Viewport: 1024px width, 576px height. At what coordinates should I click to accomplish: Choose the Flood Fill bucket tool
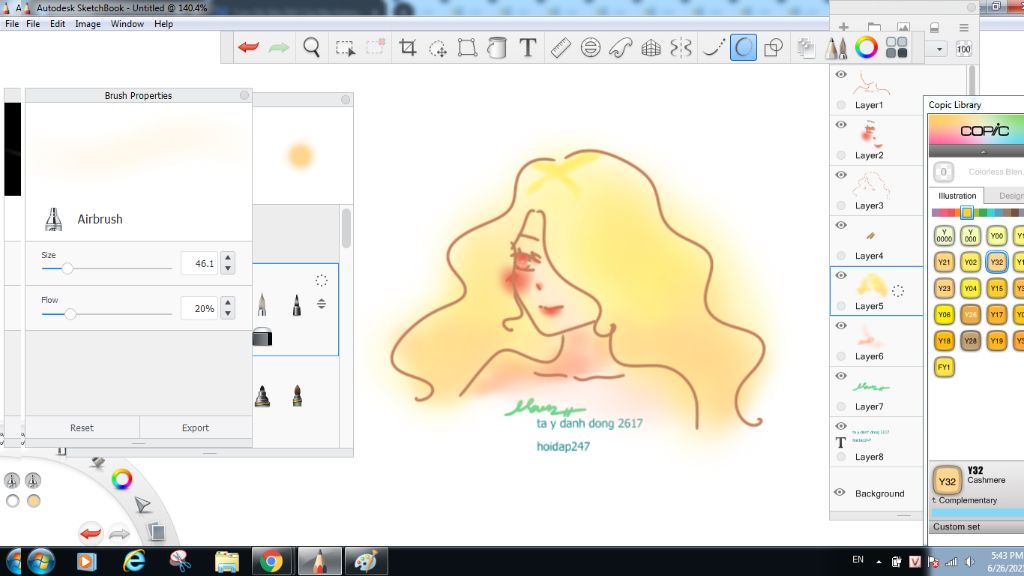coord(497,48)
